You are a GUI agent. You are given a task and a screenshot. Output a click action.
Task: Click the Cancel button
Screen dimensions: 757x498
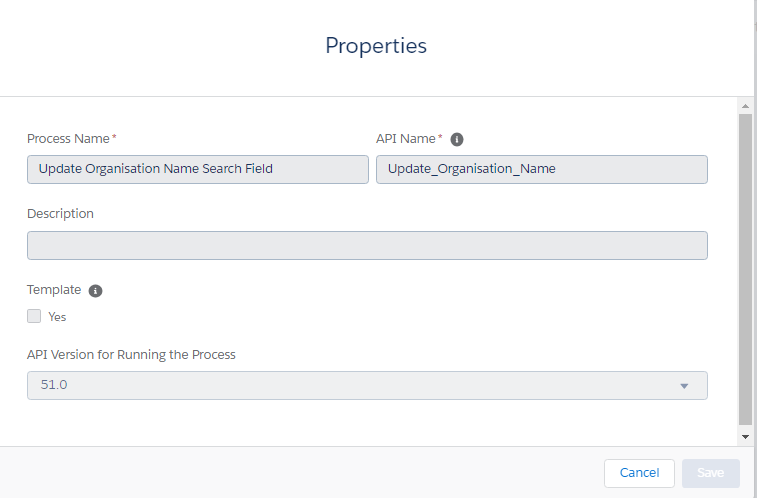[639, 473]
